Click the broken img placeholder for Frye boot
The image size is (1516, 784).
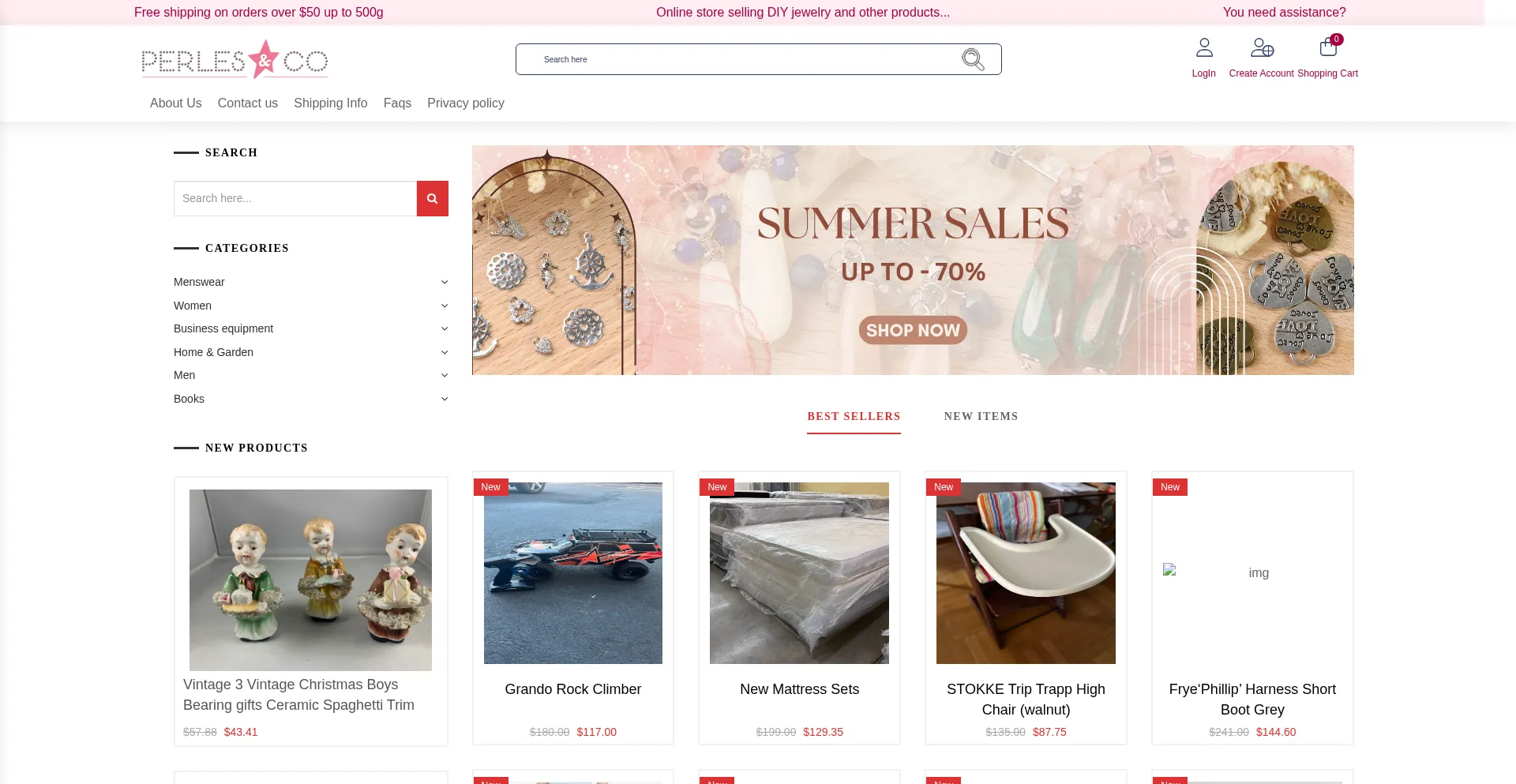click(1169, 569)
